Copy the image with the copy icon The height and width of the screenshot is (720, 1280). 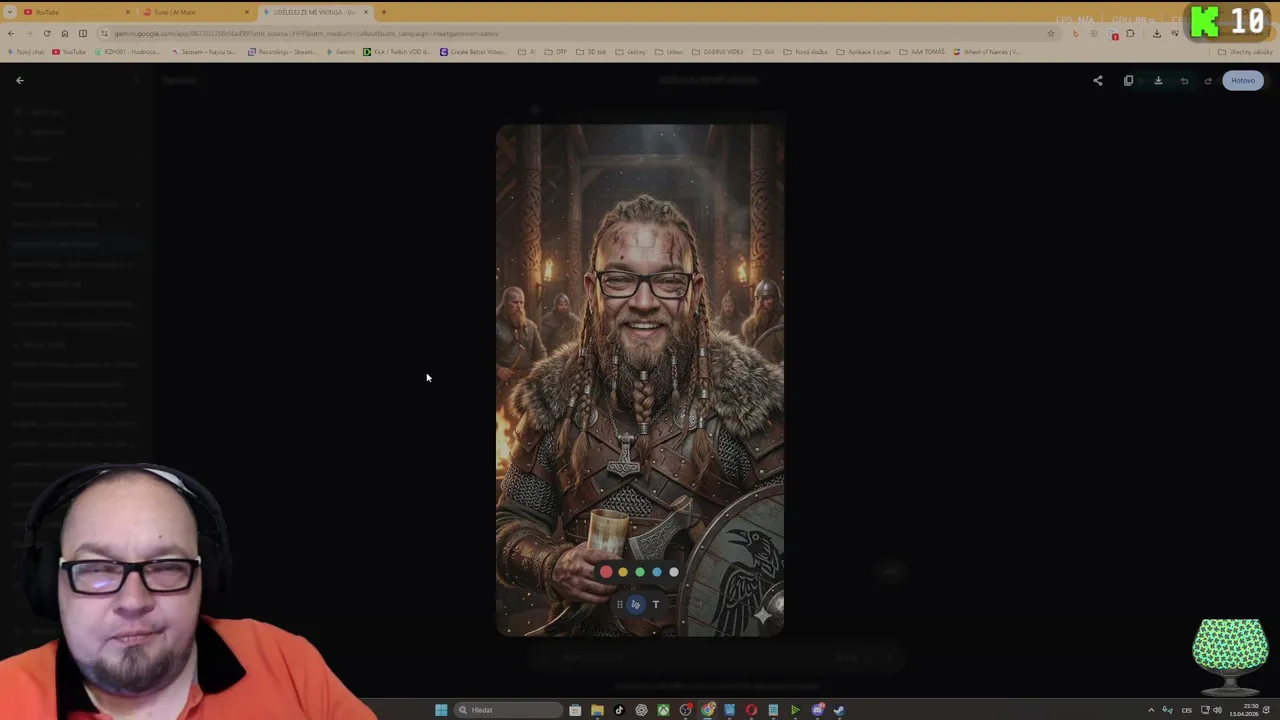[1128, 81]
